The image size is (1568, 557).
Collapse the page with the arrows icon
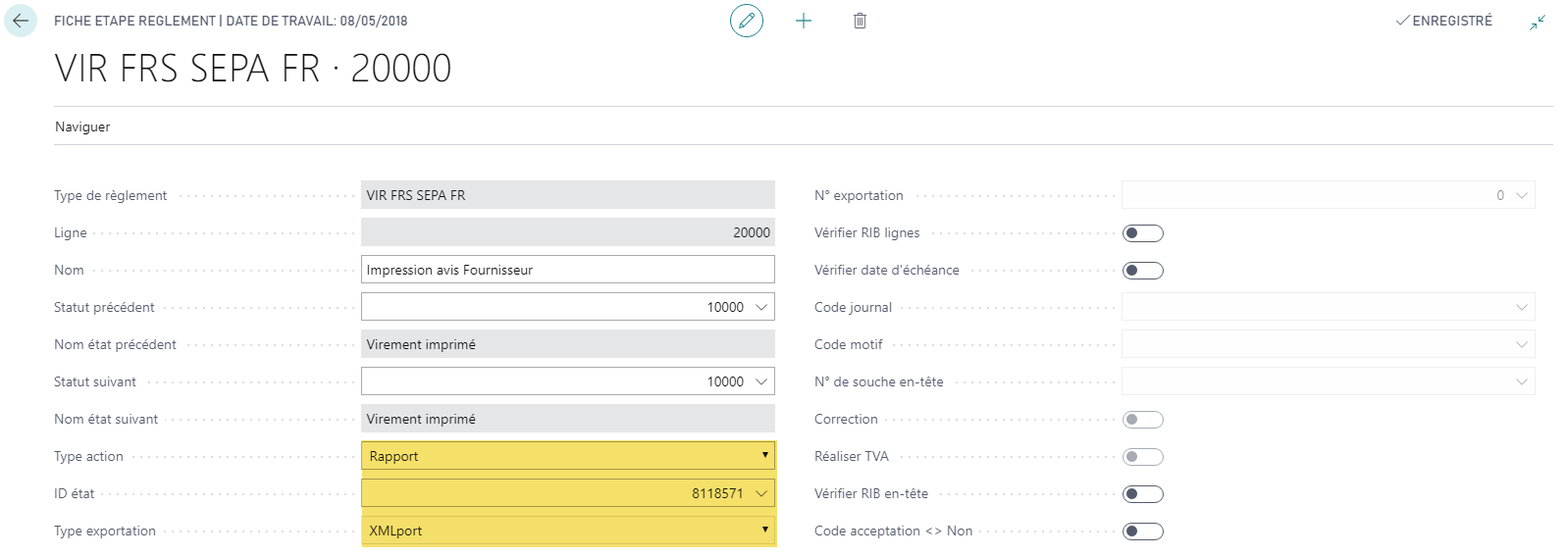pyautogui.click(x=1537, y=22)
